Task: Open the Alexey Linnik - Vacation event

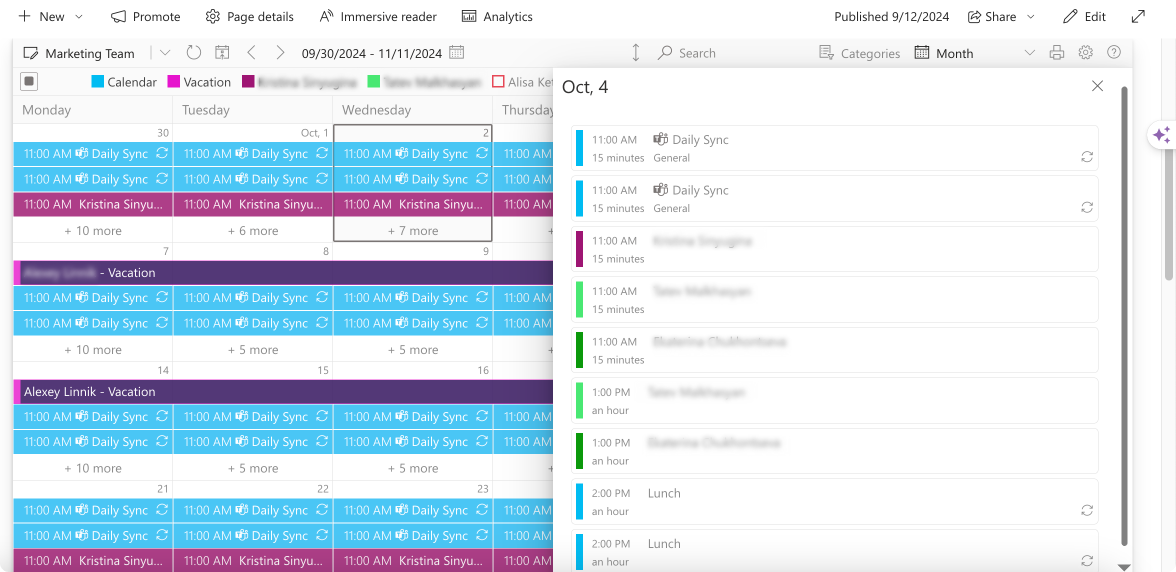Action: pos(284,391)
